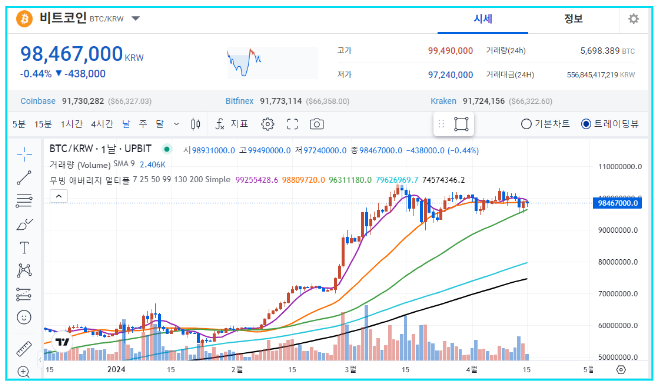Click the Kraken price link
This screenshot has width=659, height=388.
(x=443, y=101)
